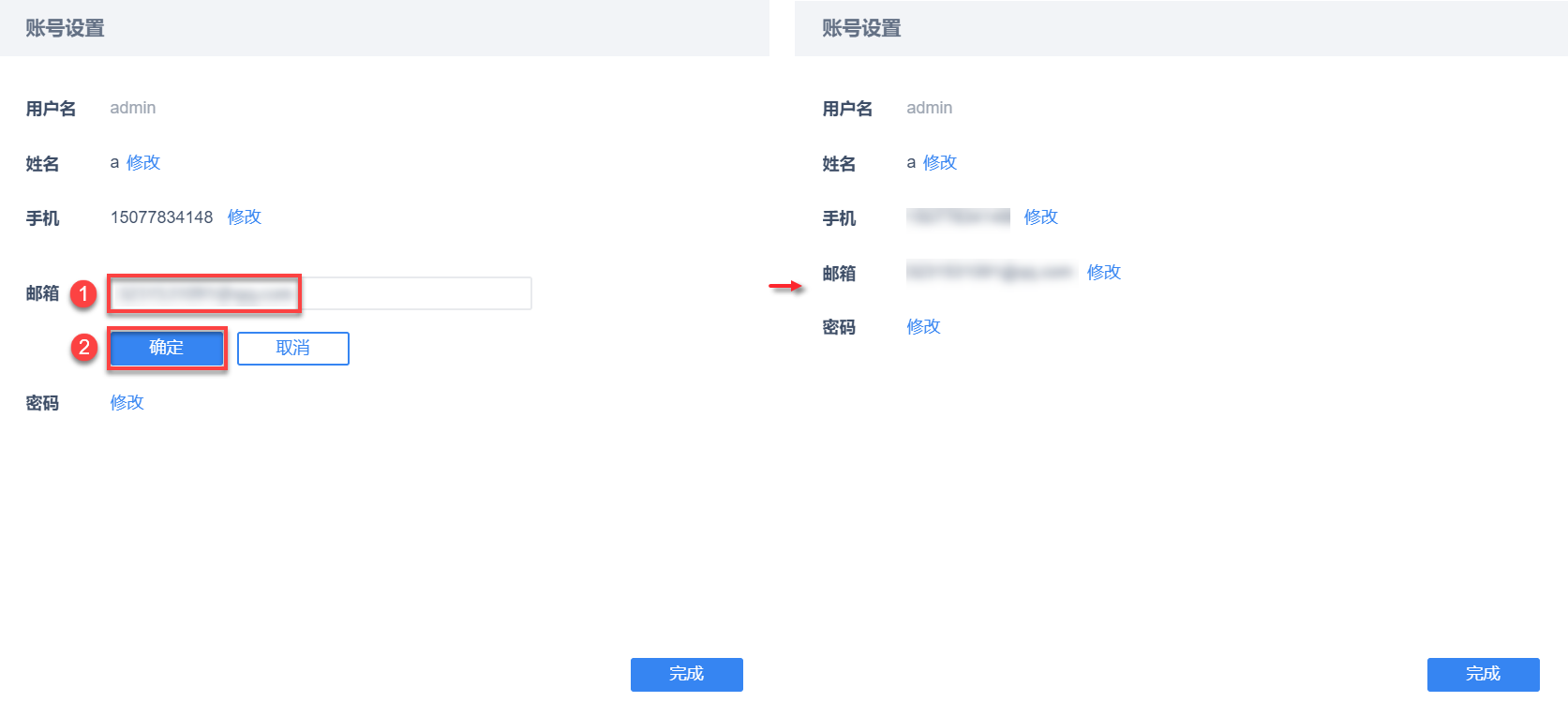Click 修改 beside the blurred phone number

(x=1040, y=217)
